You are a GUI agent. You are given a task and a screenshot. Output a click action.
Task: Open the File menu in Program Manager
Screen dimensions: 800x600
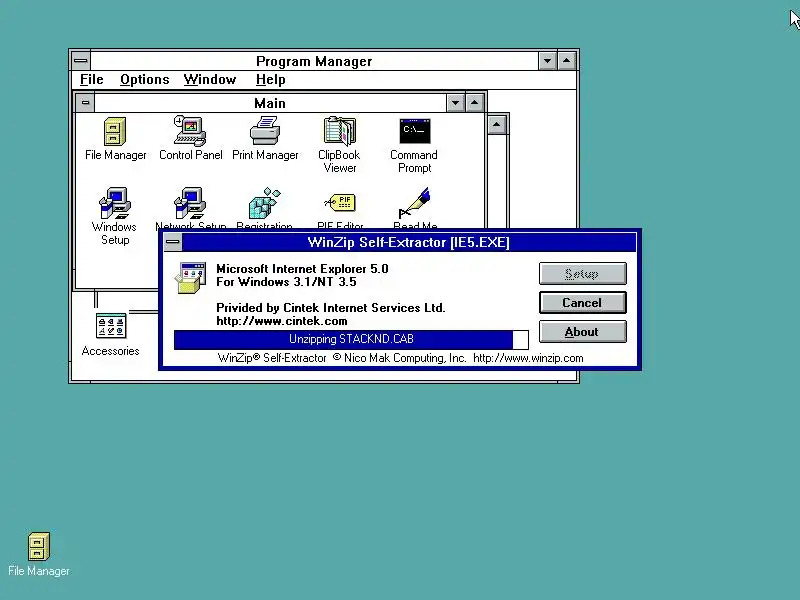[92, 80]
